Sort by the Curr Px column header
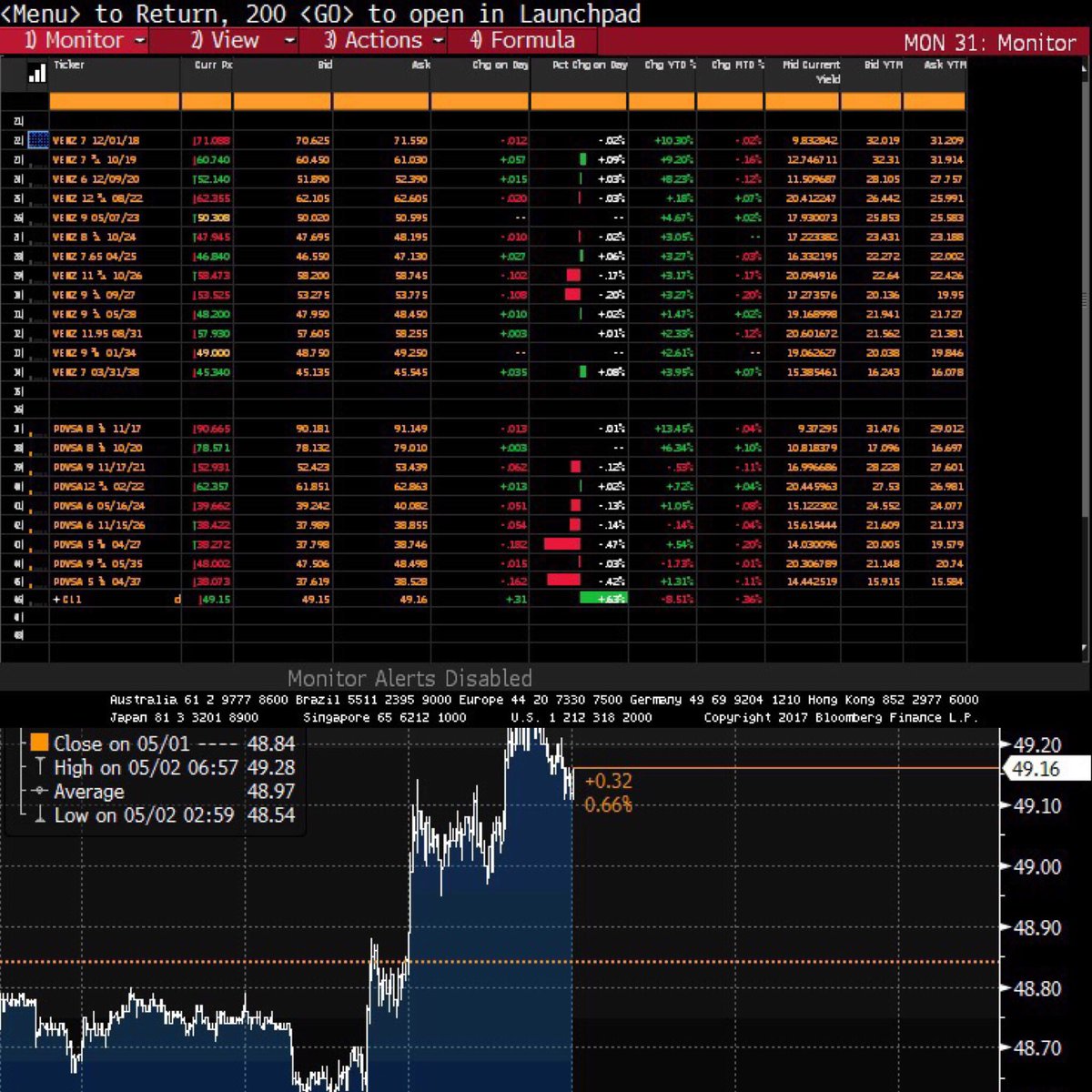 point(213,66)
